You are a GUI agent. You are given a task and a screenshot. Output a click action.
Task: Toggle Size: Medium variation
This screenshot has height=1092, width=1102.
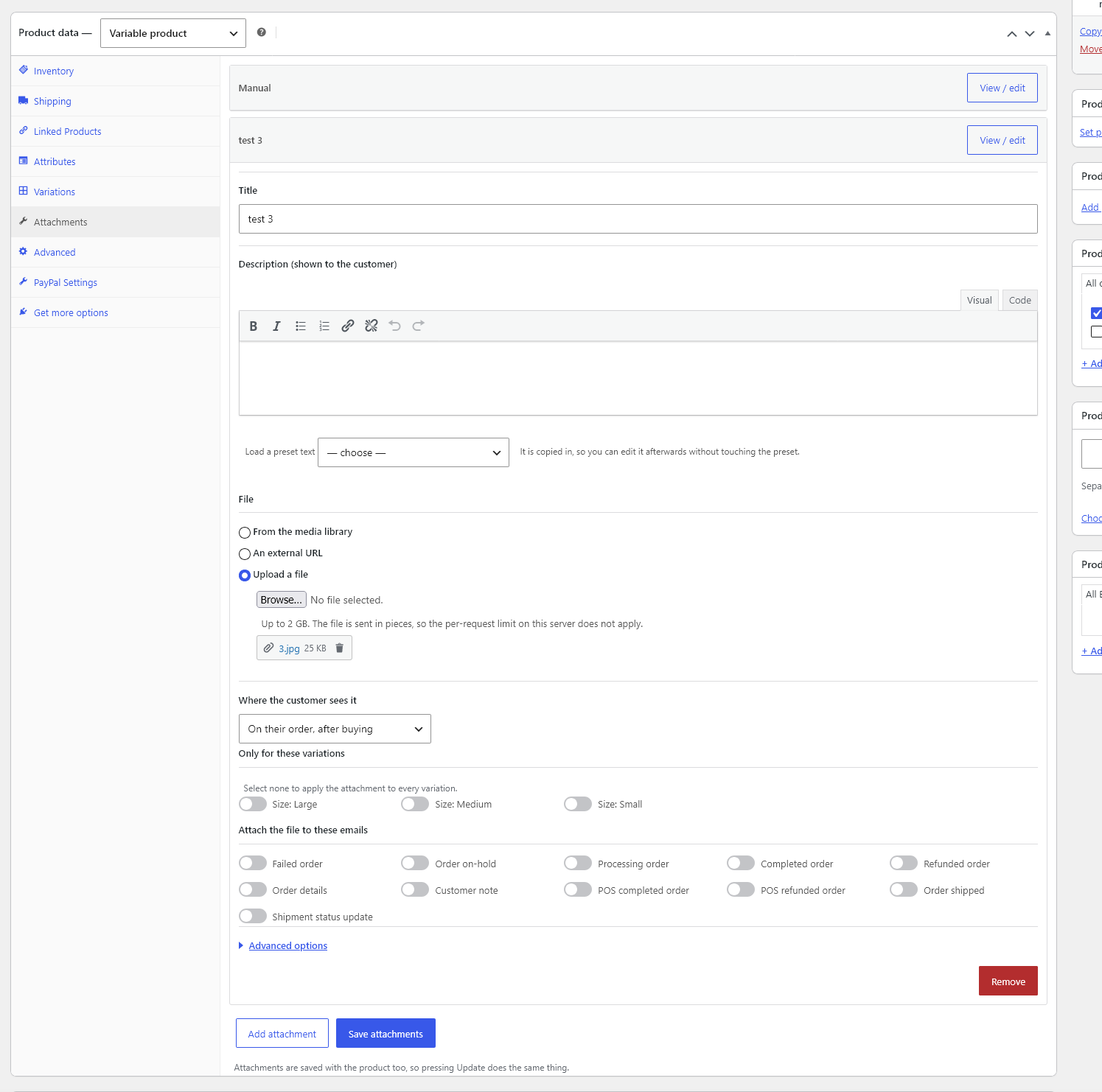[415, 804]
